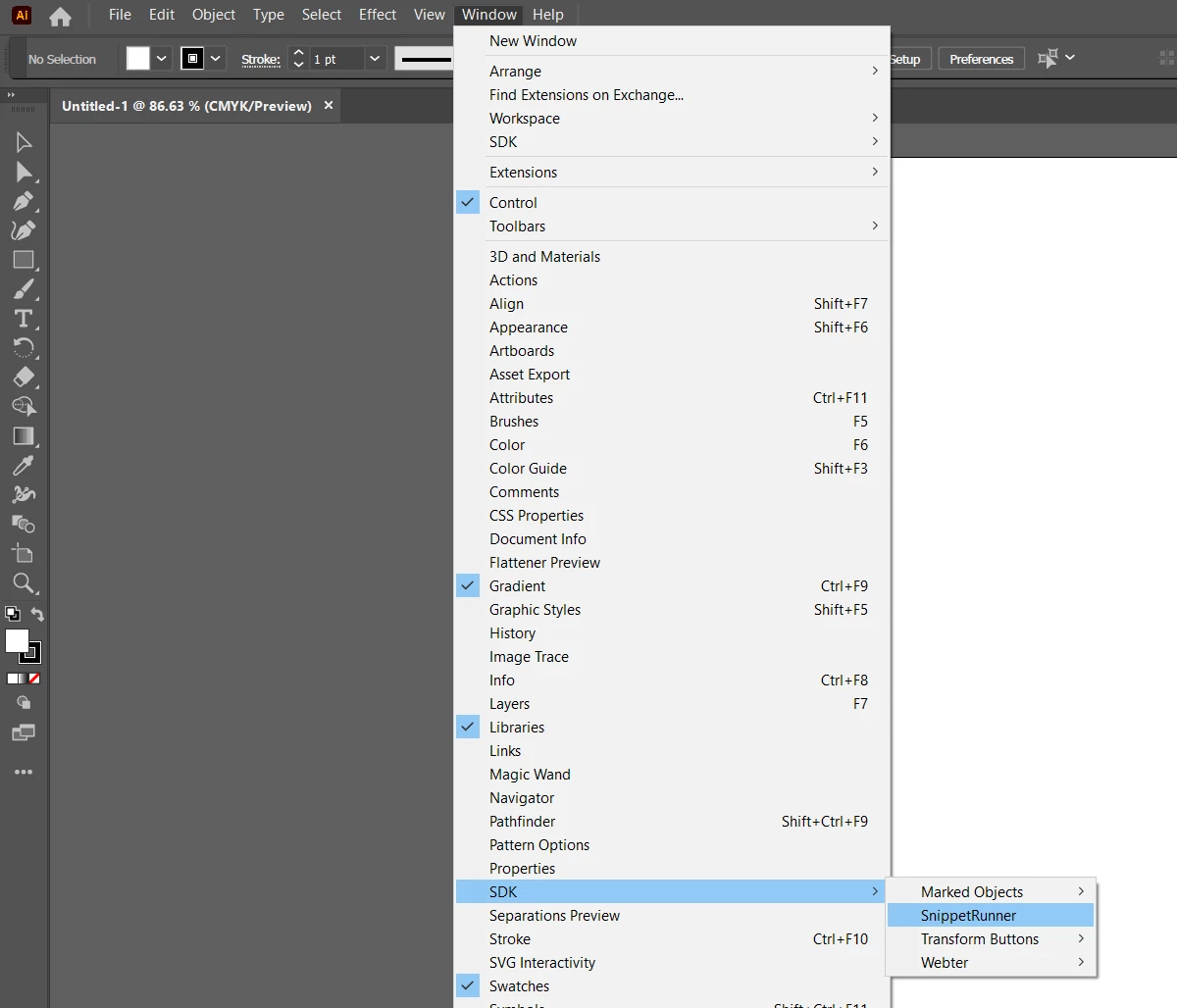Expand the Extensions submenu
This screenshot has height=1008, width=1177.
(673, 173)
